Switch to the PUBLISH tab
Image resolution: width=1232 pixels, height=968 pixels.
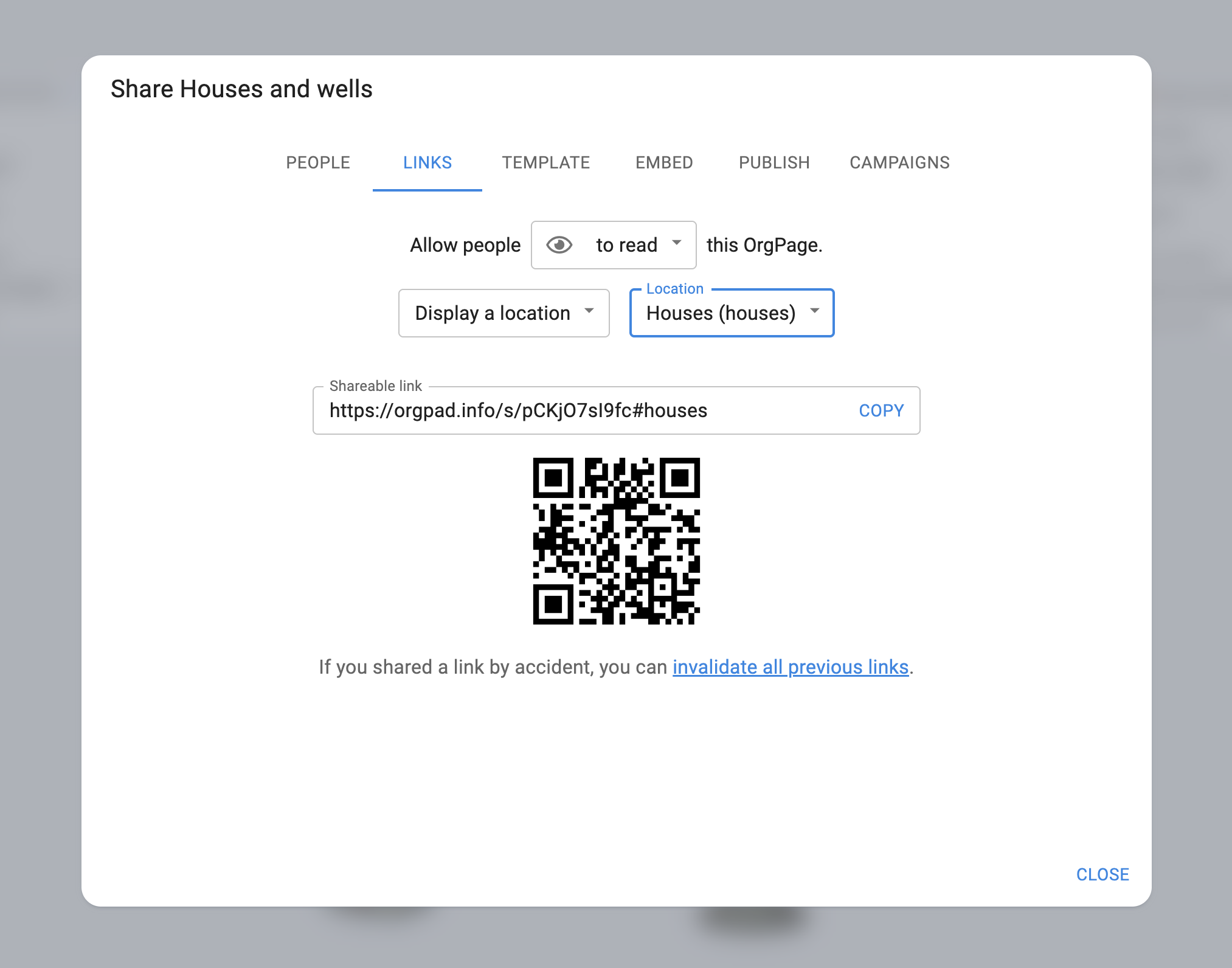[773, 162]
